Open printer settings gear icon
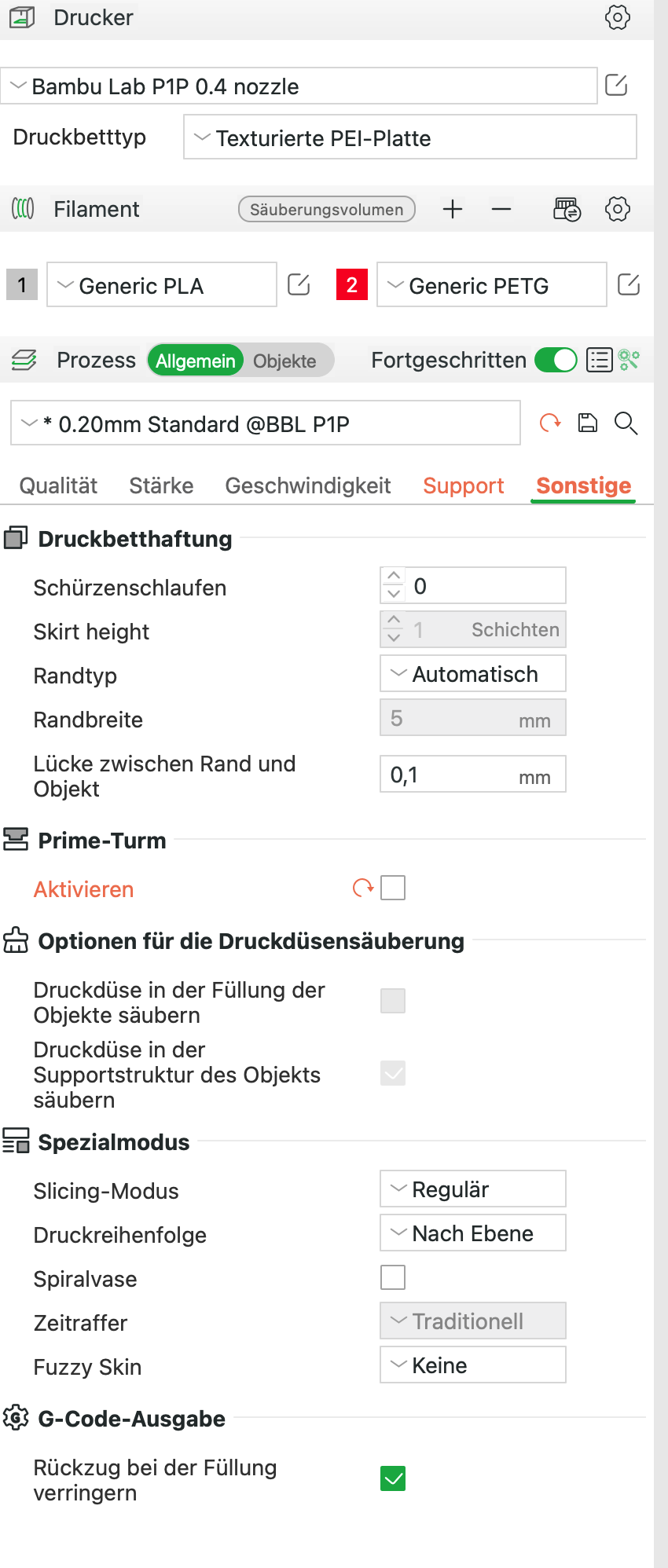The width and height of the screenshot is (668, 1568). pos(618,17)
